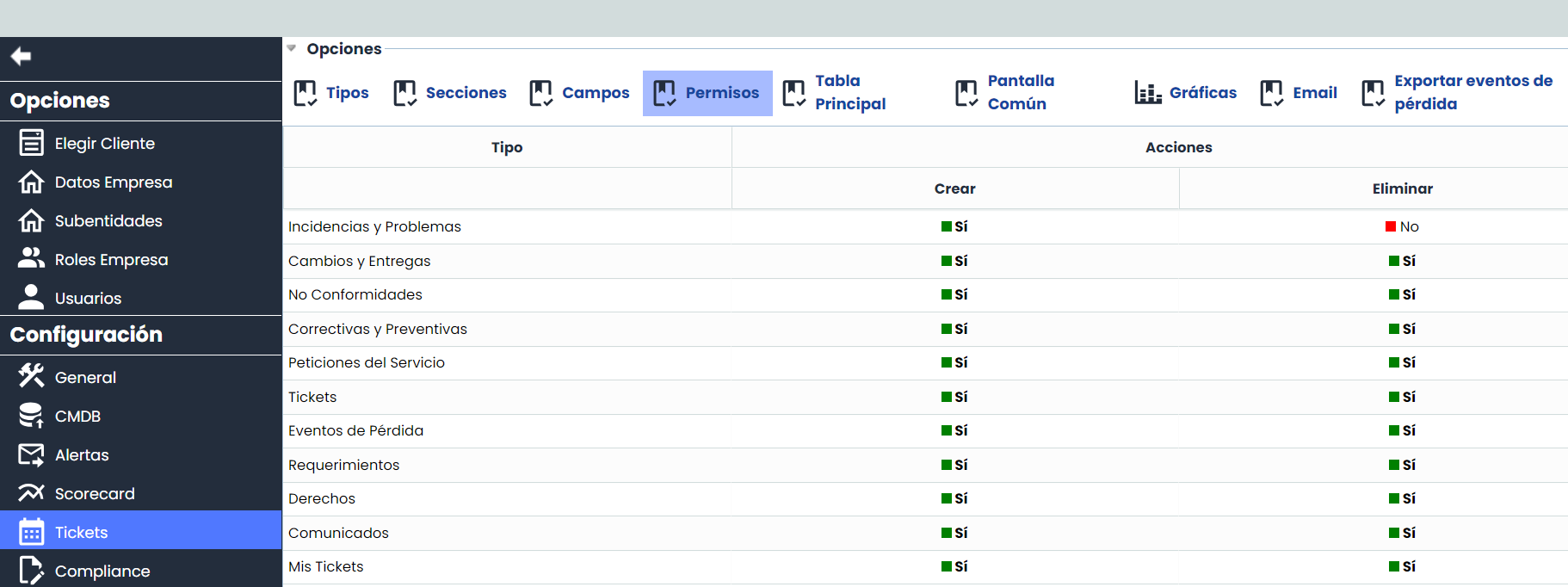Click the CMDB database icon

point(31,416)
